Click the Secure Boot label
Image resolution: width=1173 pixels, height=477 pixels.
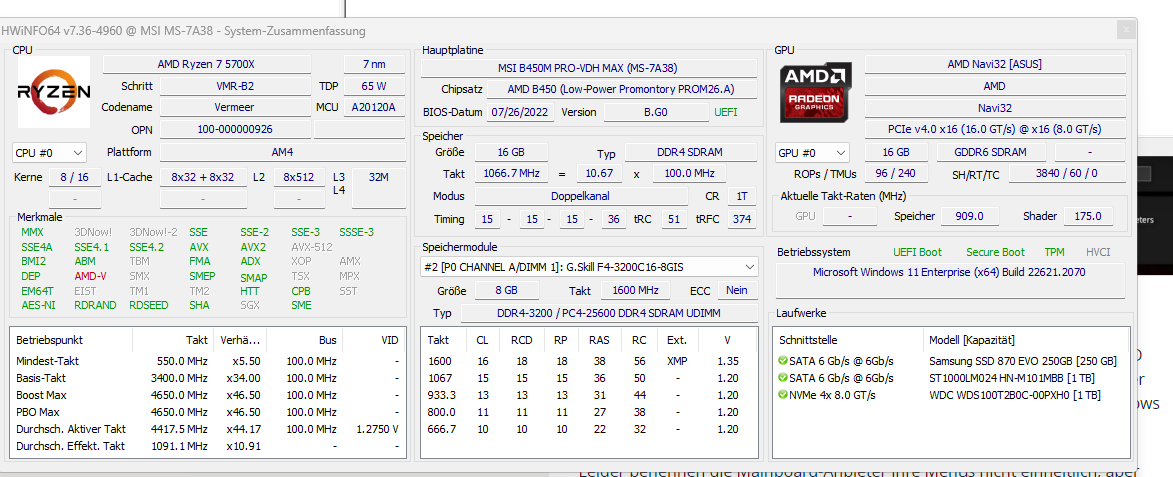[995, 253]
